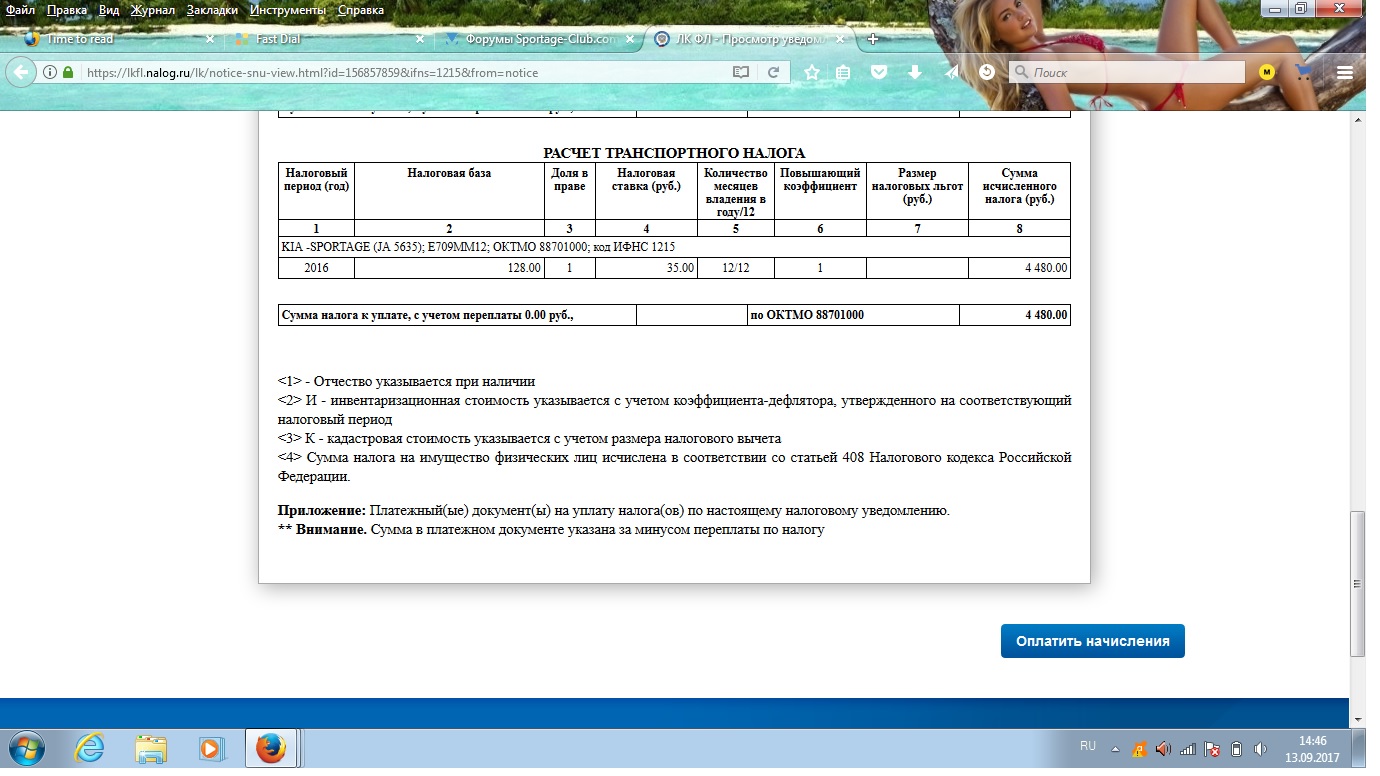Open the Закладки menu

(210, 9)
